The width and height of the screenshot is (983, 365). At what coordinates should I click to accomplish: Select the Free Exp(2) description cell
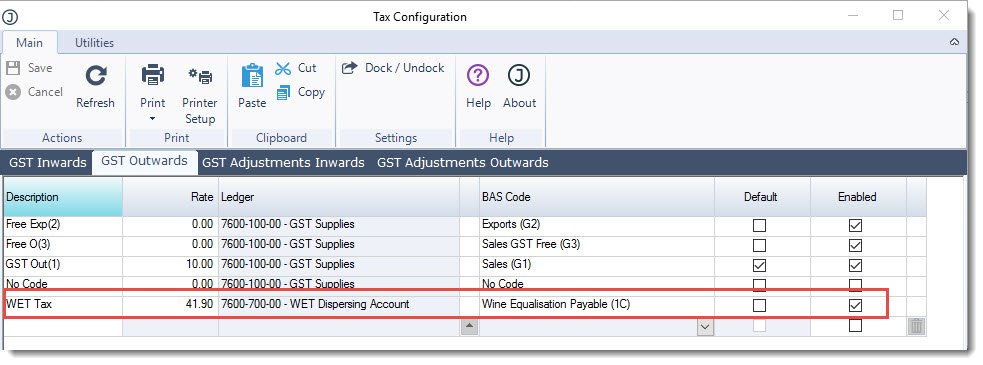pyautogui.click(x=63, y=225)
